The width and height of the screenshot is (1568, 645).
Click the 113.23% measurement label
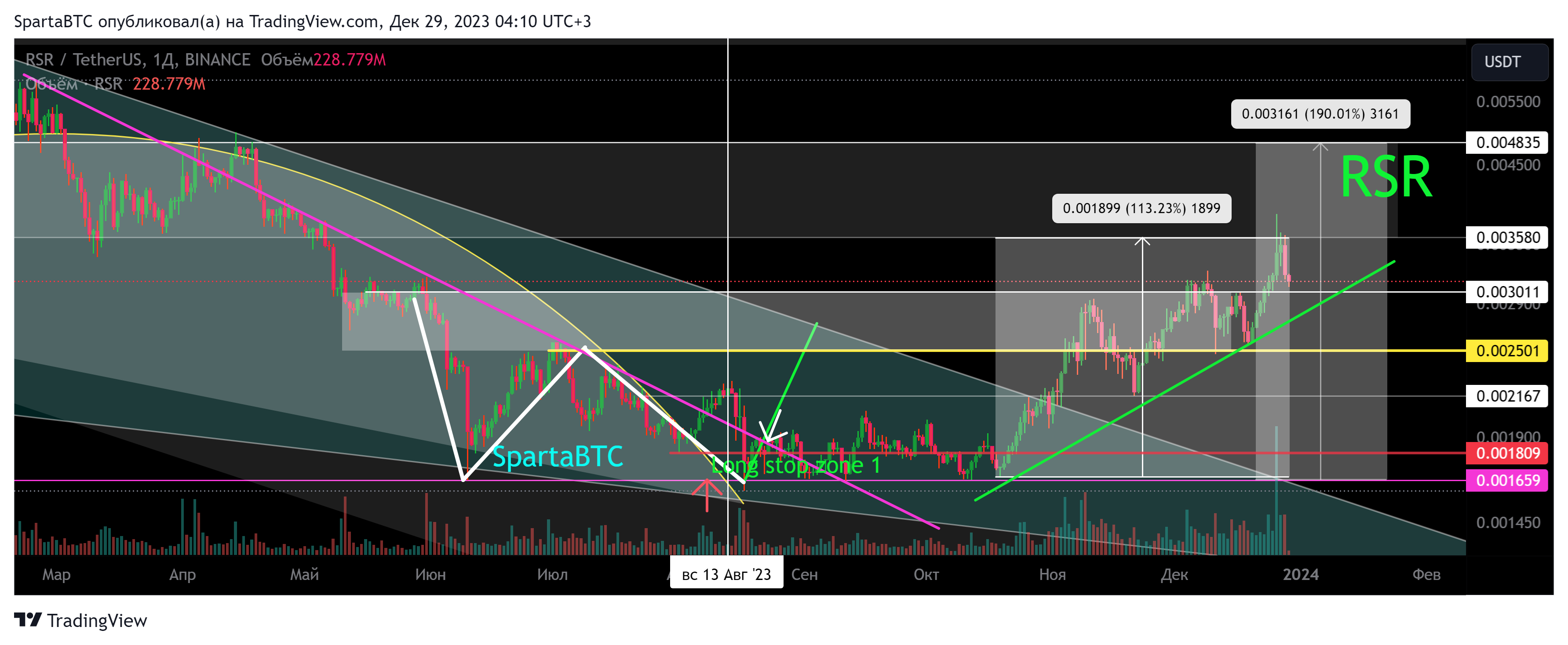(x=1141, y=208)
